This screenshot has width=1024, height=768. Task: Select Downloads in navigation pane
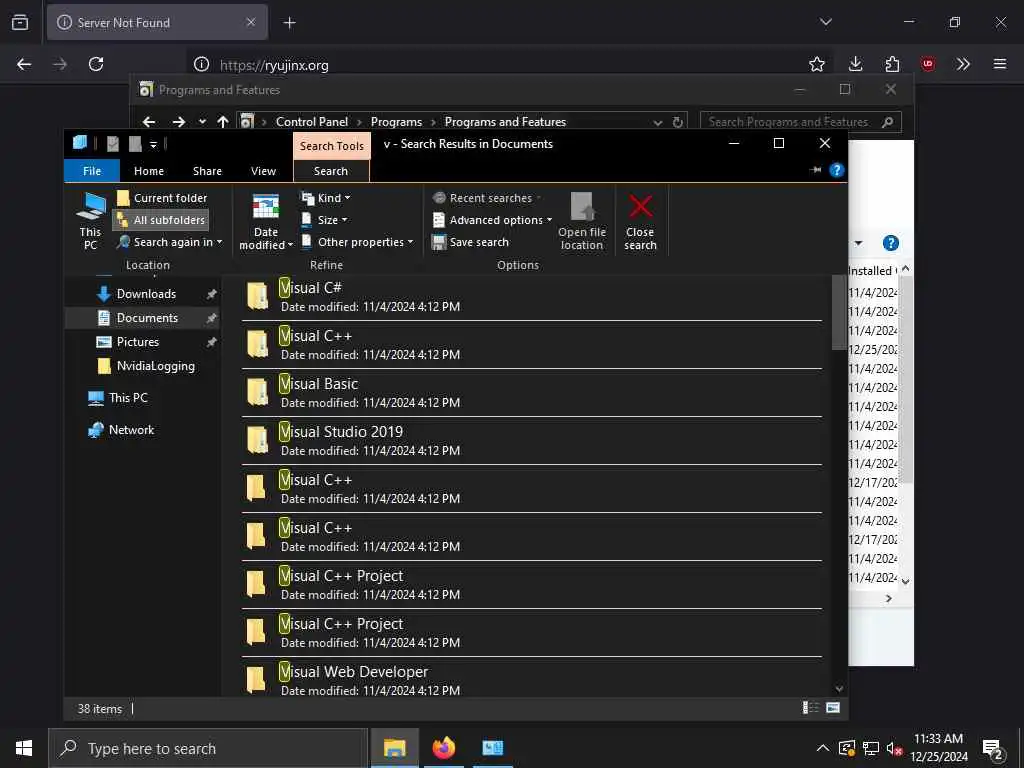pos(146,294)
